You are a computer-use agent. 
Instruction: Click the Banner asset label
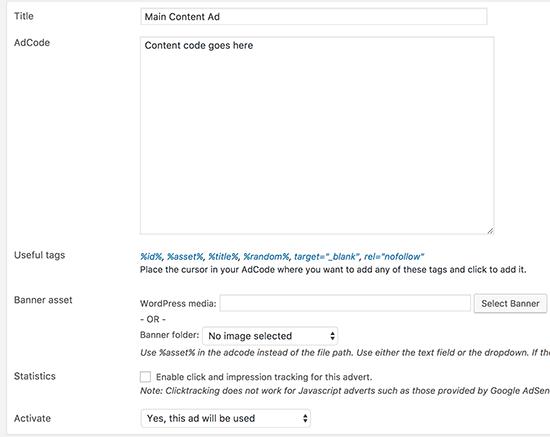[x=43, y=300]
